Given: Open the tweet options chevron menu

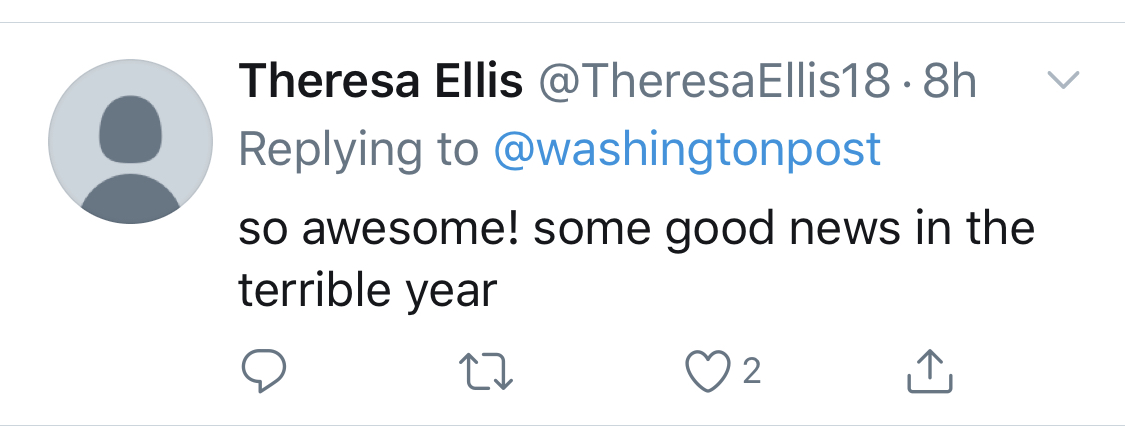Looking at the screenshot, I should click(1063, 81).
